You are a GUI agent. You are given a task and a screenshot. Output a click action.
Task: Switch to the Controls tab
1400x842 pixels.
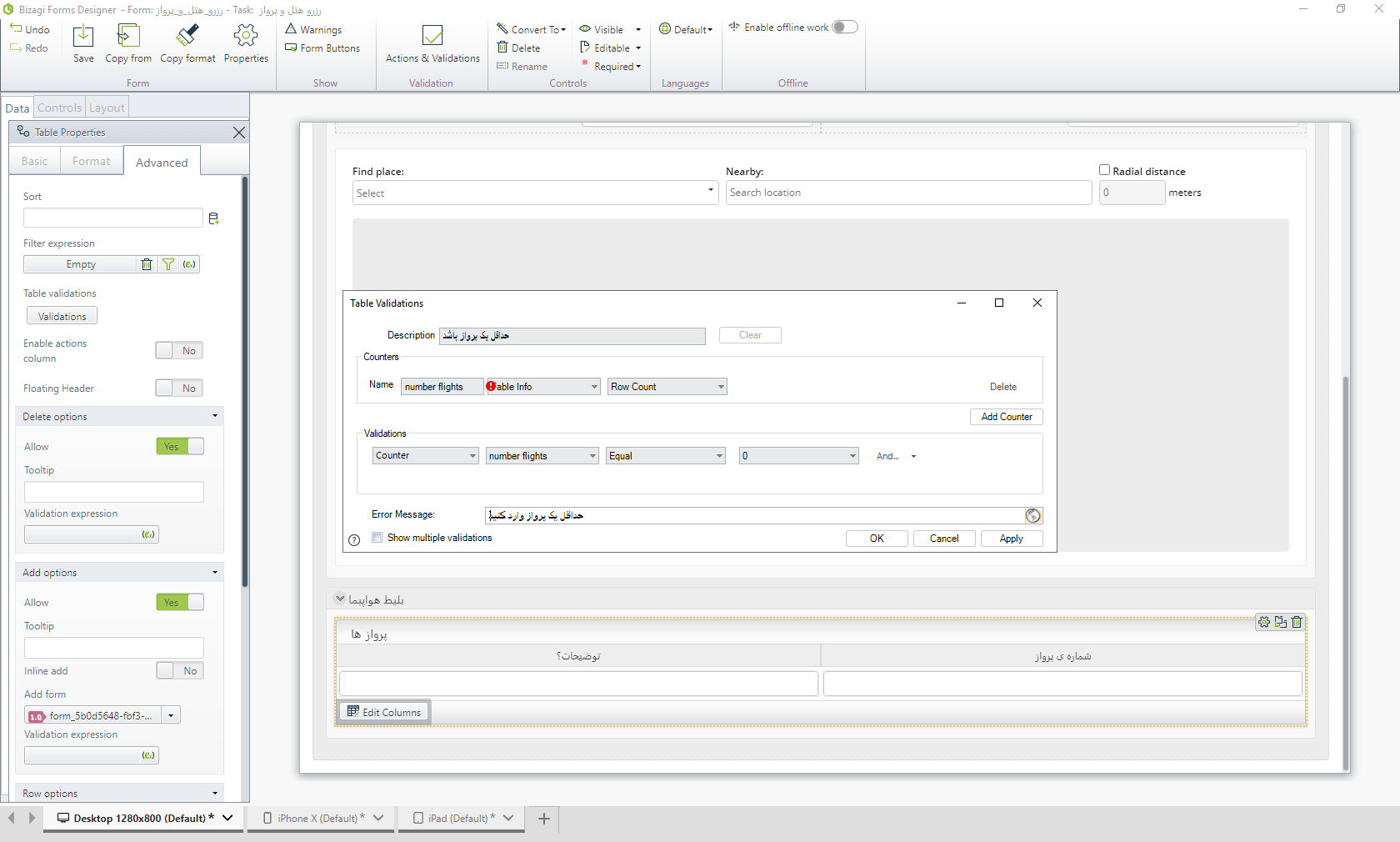(59, 108)
